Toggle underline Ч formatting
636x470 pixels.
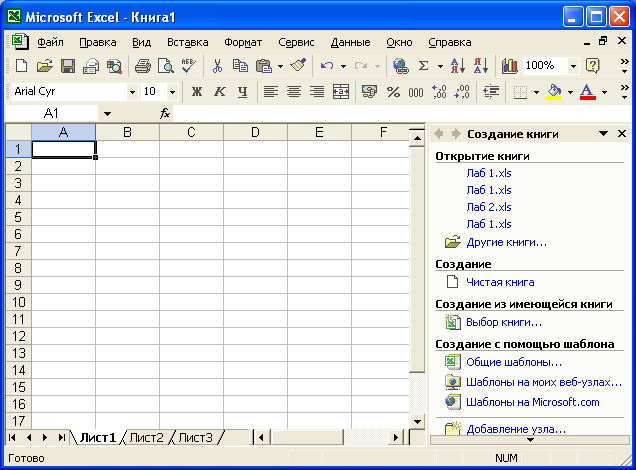click(243, 92)
